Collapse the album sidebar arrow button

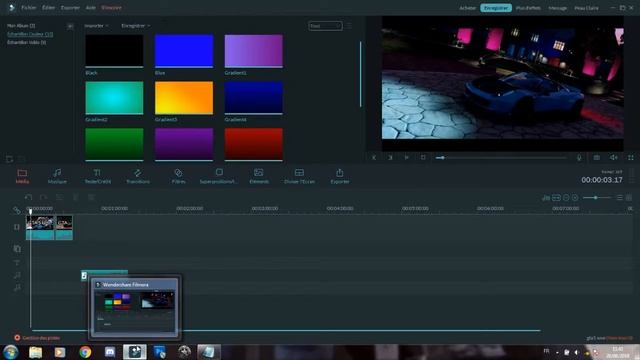pyautogui.click(x=70, y=26)
